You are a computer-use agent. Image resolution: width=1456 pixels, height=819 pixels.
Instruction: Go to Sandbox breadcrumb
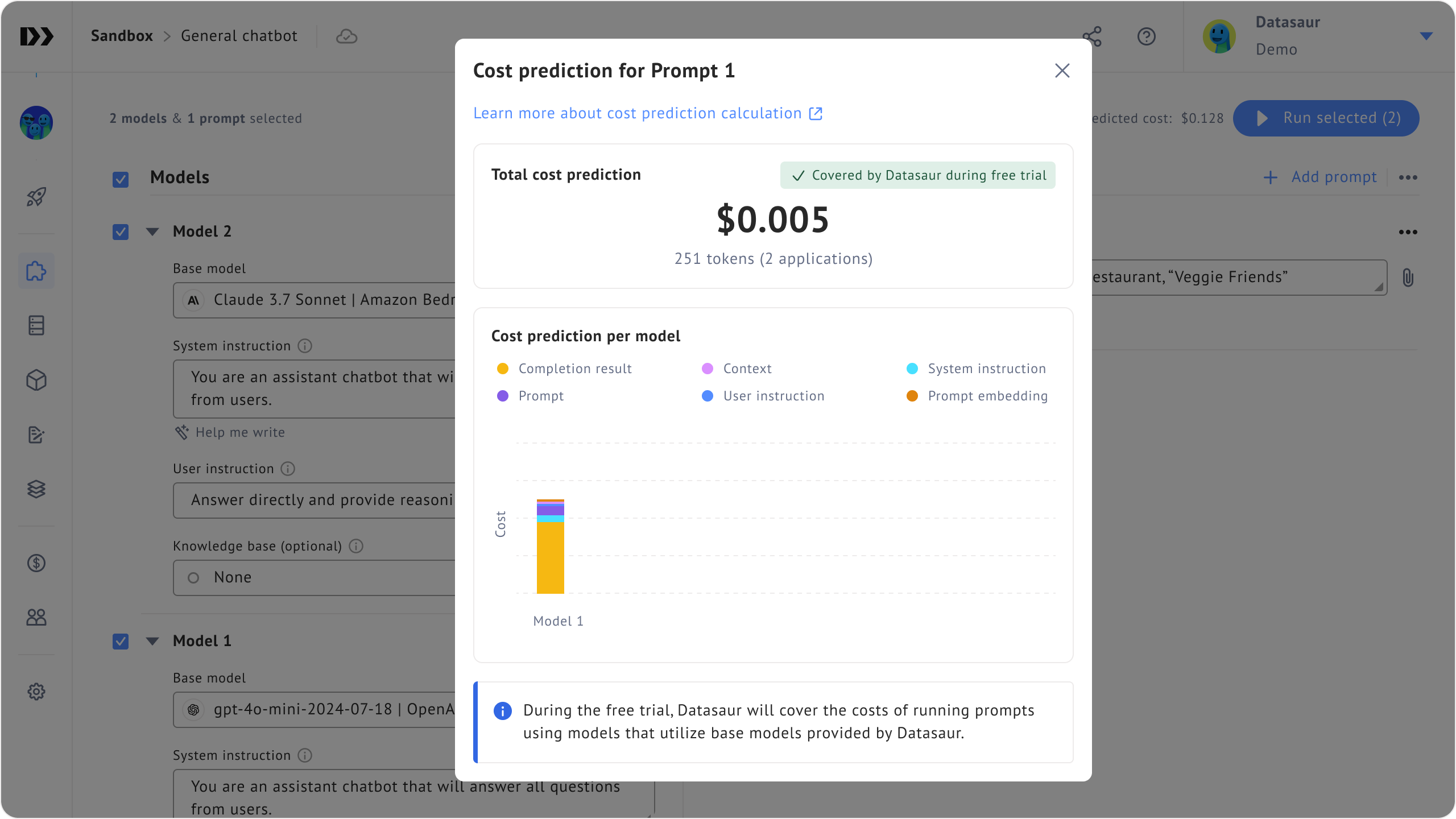point(122,36)
